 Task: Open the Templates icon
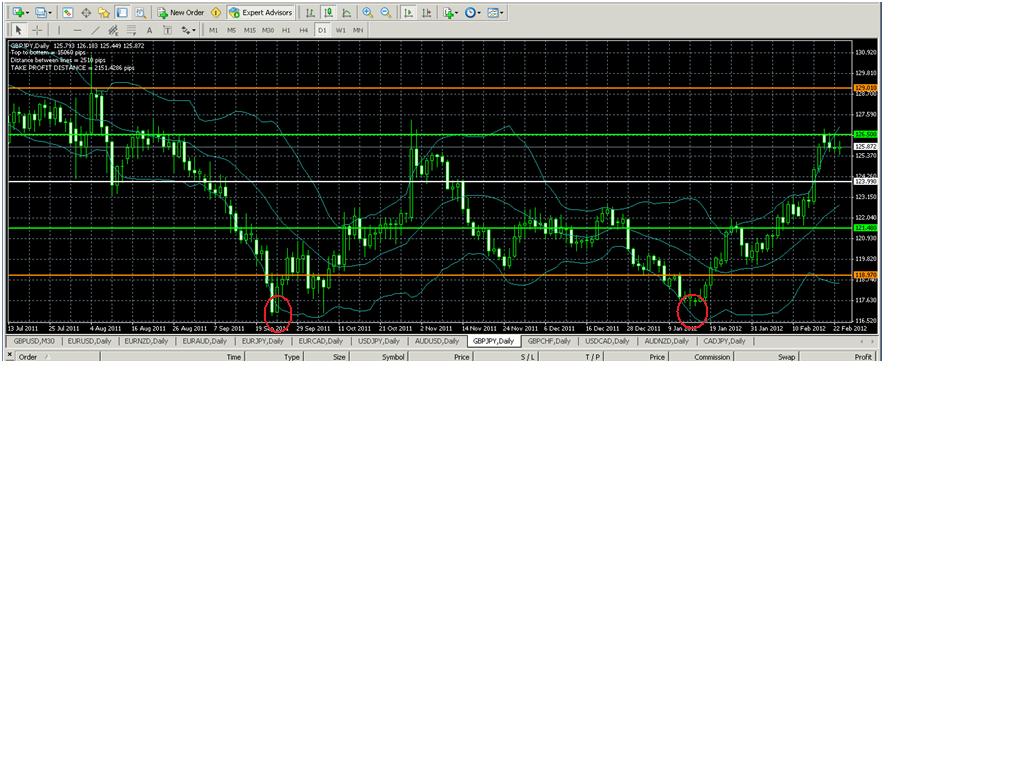coord(493,12)
